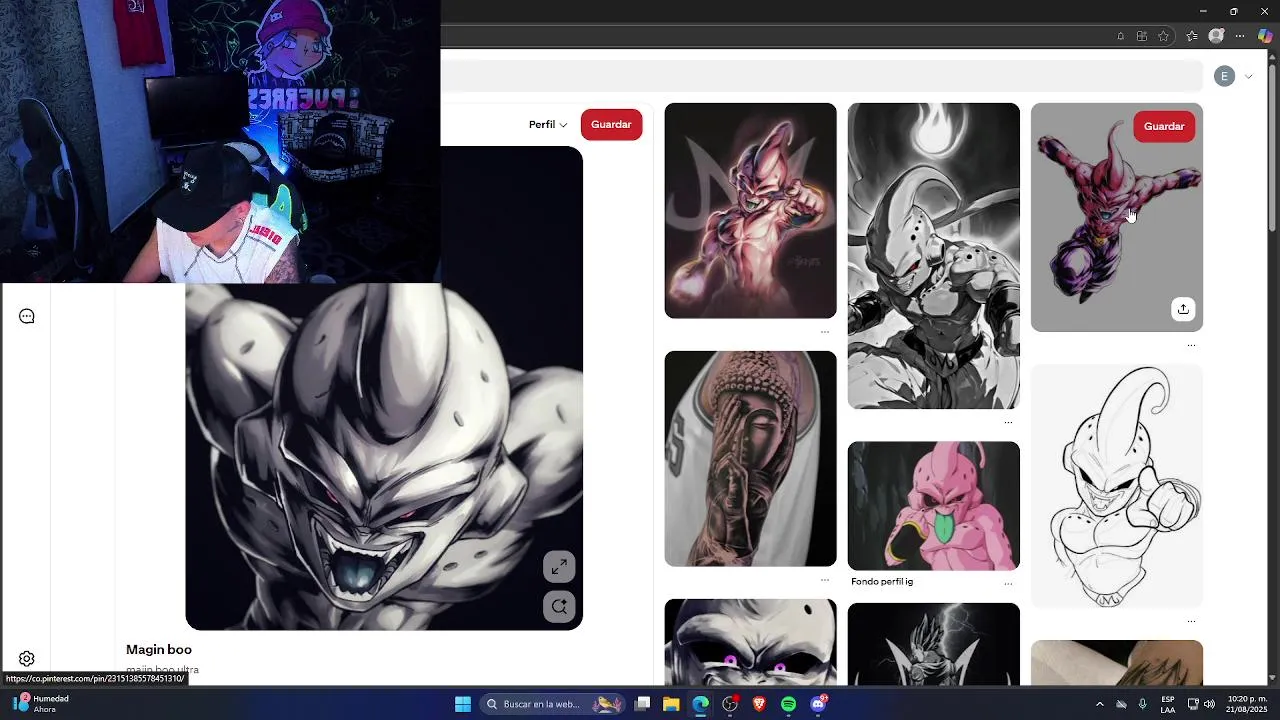Open OBS Studio from the taskbar
Image resolution: width=1280 pixels, height=720 pixels.
730,704
